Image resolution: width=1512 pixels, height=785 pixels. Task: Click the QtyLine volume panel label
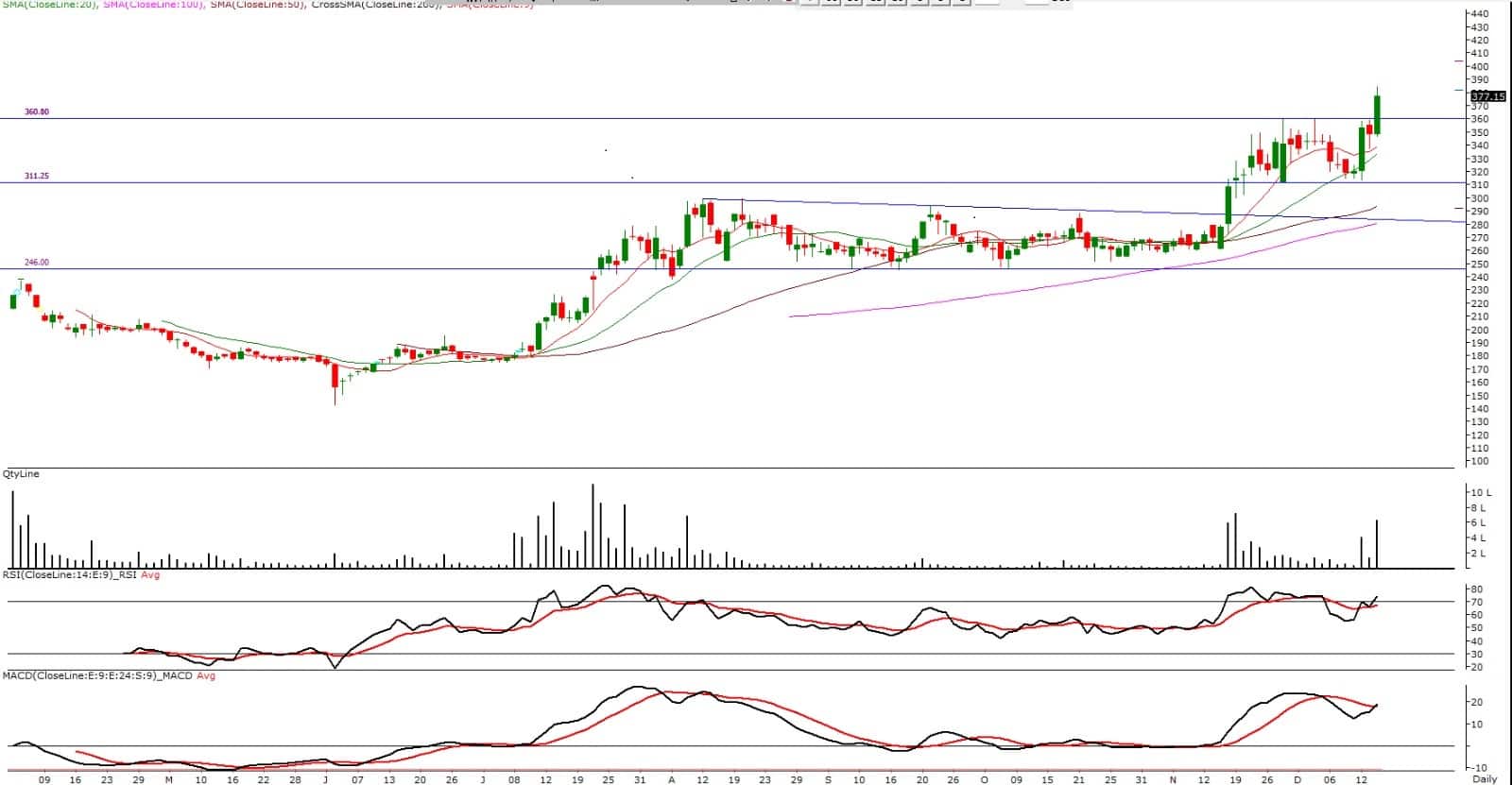tap(21, 474)
